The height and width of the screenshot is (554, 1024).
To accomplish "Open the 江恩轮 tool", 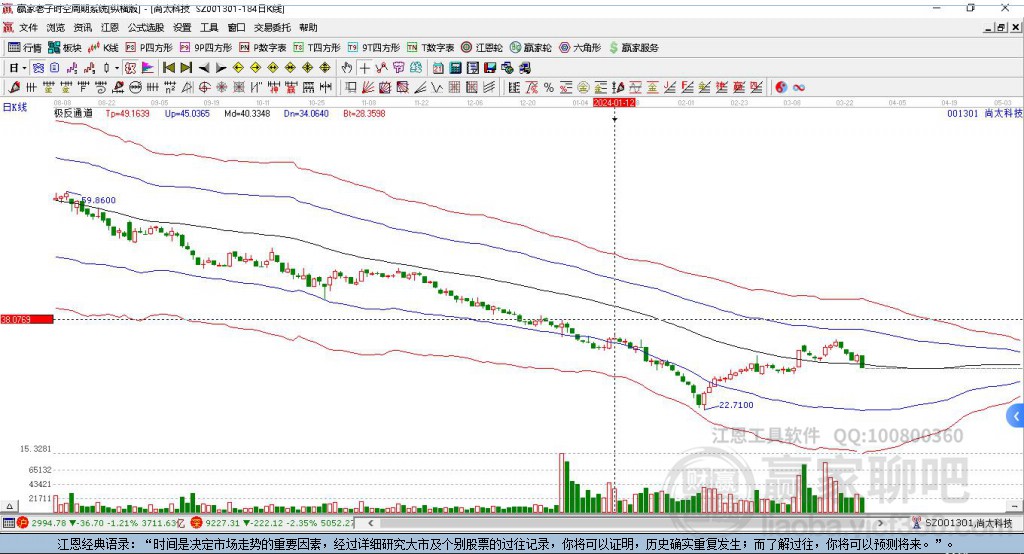I will 482,48.
